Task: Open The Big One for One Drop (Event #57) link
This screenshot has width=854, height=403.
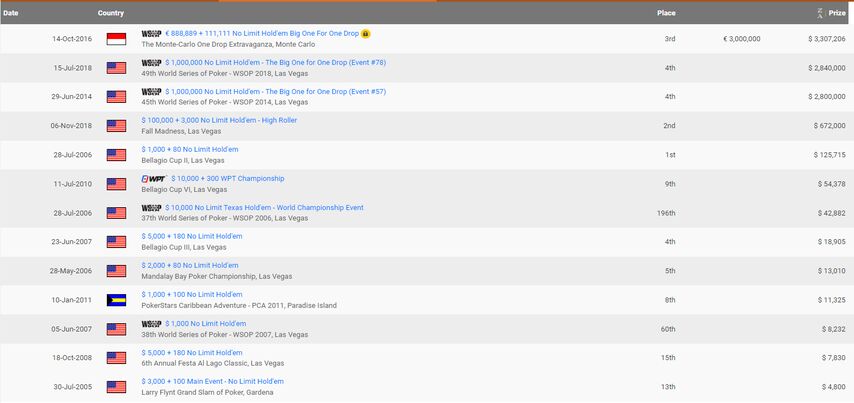Action: (x=276, y=91)
